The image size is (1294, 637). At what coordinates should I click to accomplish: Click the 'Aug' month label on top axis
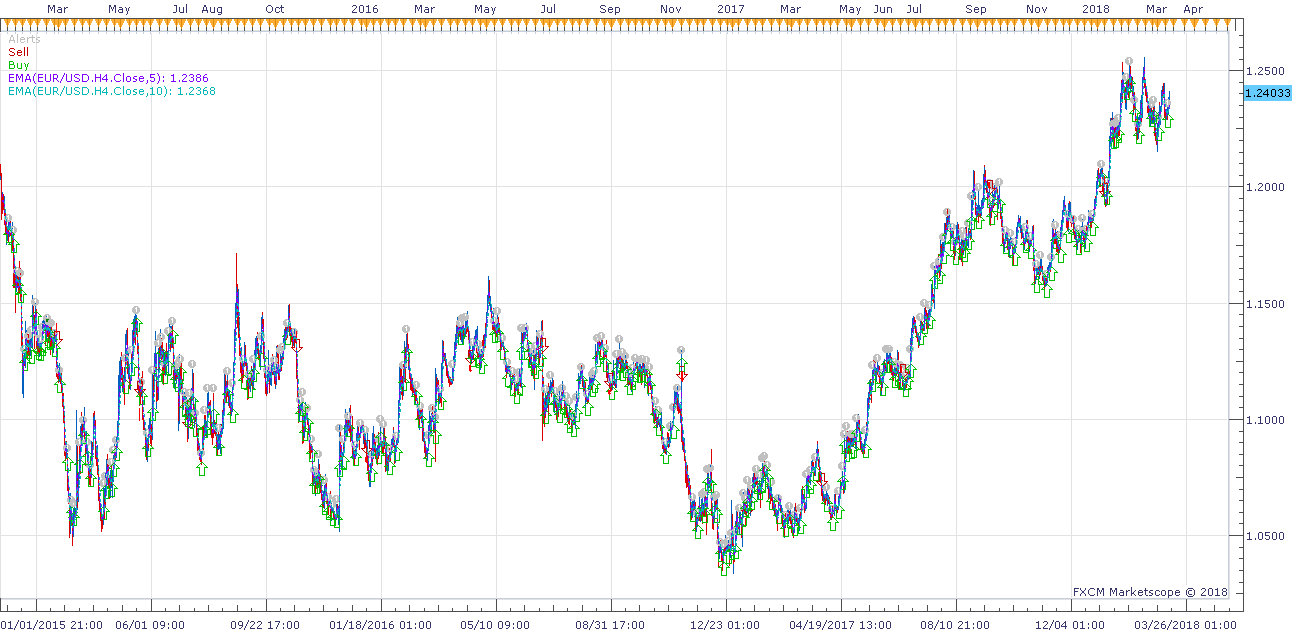pyautogui.click(x=212, y=9)
